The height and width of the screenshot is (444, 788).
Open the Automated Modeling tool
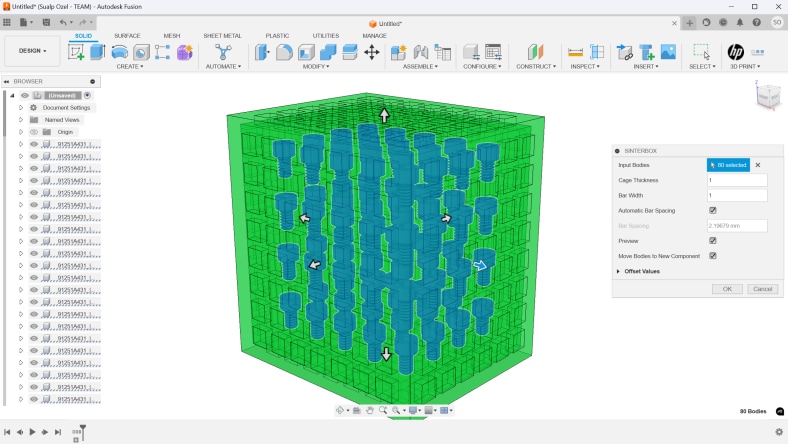click(223, 52)
